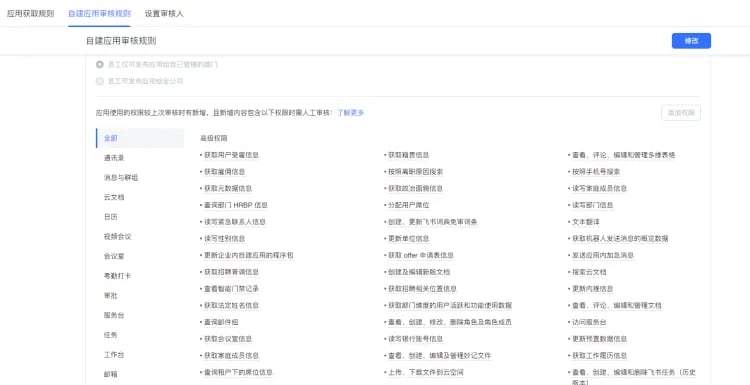This screenshot has width=750, height=385.
Task: Click permission 查看智能门禁记录
Action: pyautogui.click(x=232, y=289)
